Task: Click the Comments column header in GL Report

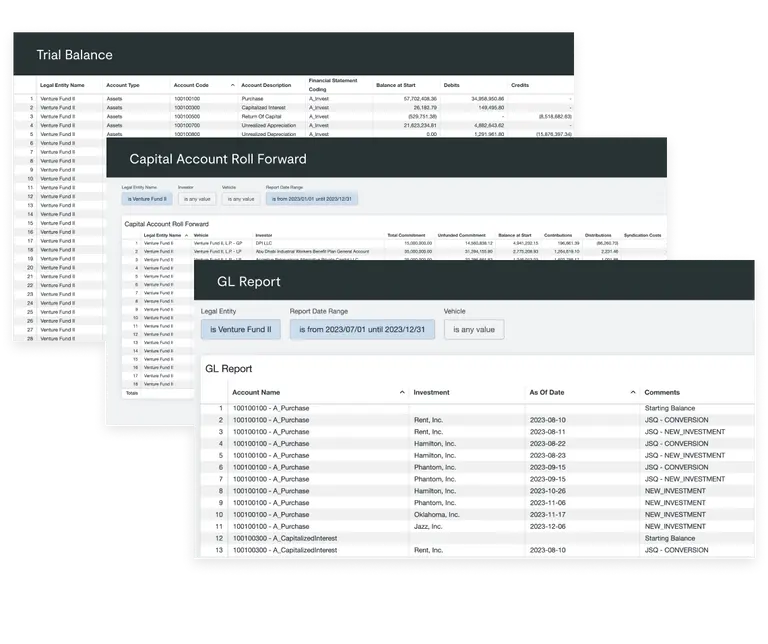Action: [x=662, y=393]
